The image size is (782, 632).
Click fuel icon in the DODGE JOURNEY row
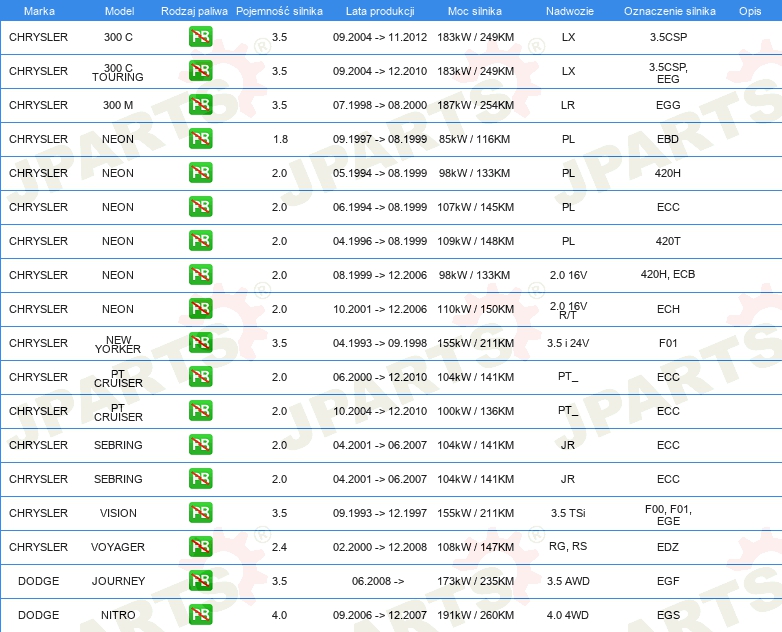pyautogui.click(x=200, y=580)
